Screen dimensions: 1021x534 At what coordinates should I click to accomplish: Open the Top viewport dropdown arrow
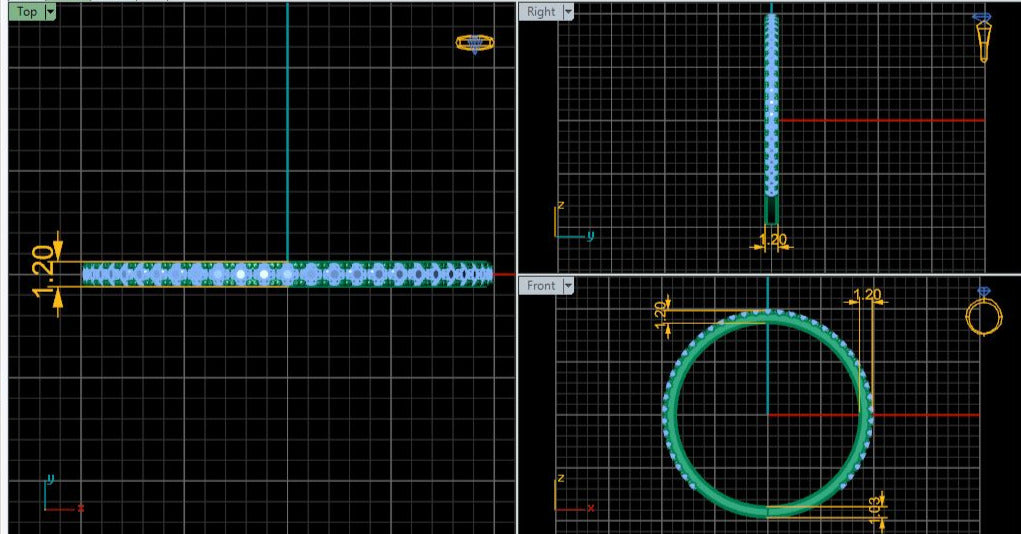click(x=50, y=12)
